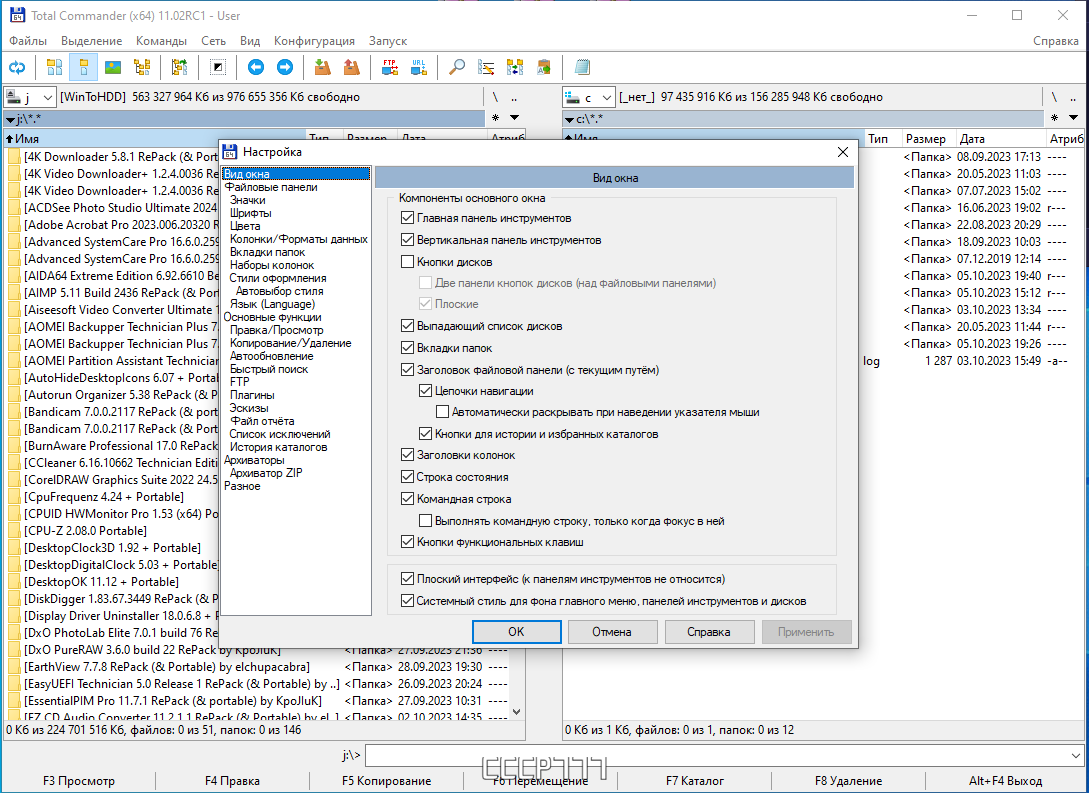This screenshot has height=793, width=1089.
Task: Expand command line history dropdown
Action: click(1075, 755)
